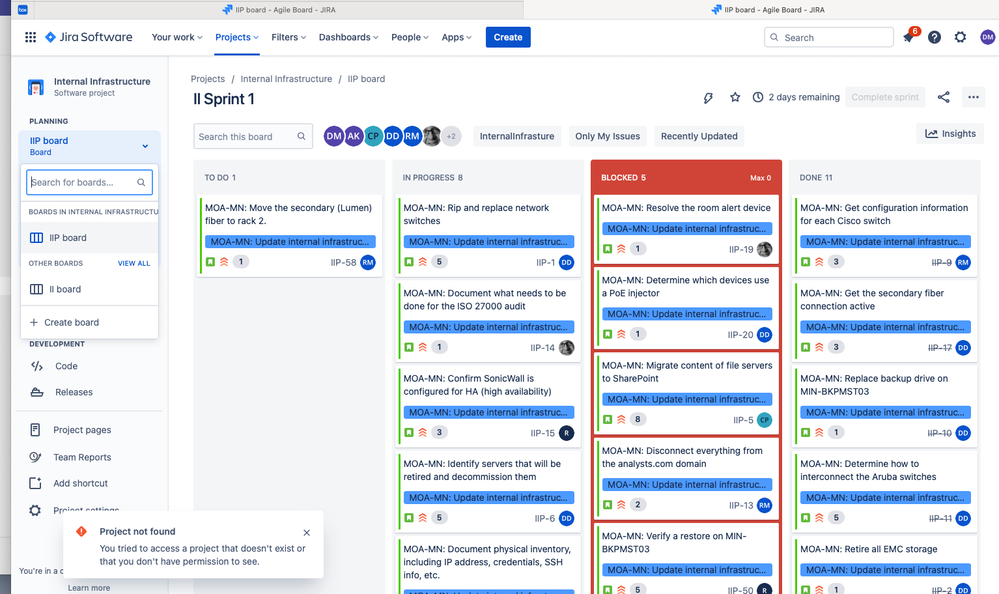Expand the People dropdown

[410, 37]
